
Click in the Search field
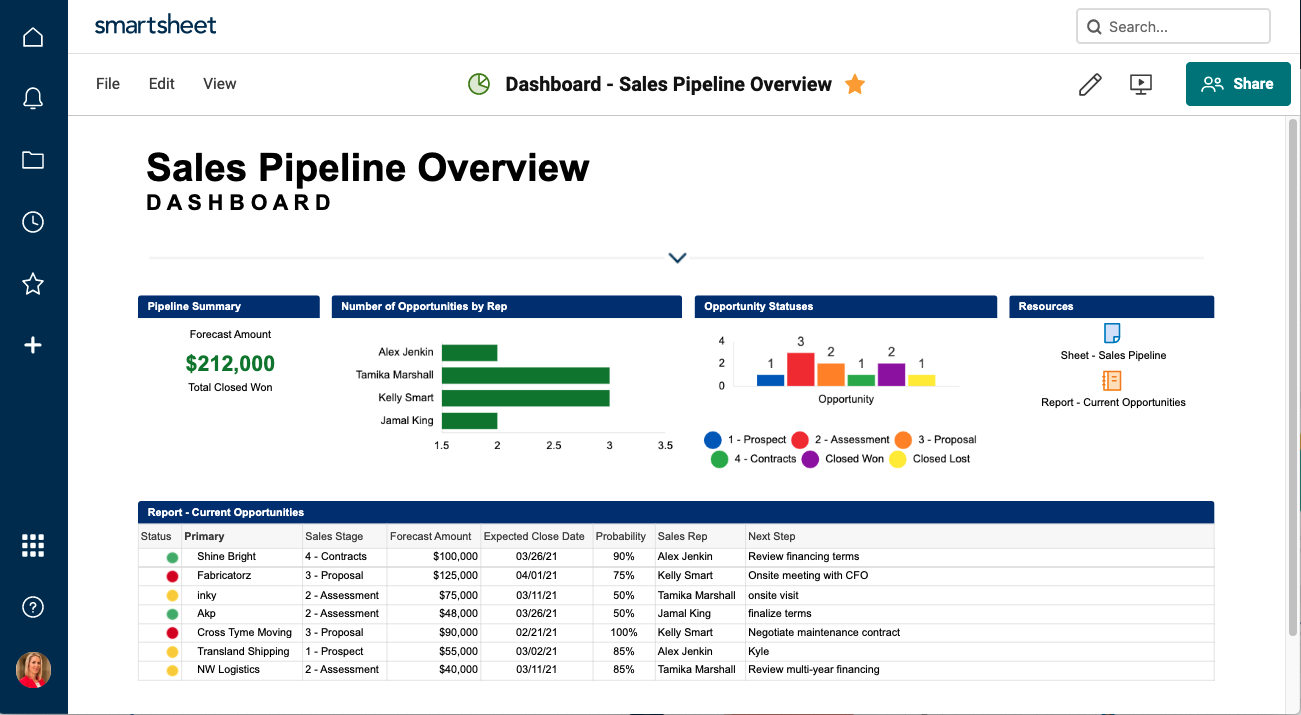[x=1173, y=27]
